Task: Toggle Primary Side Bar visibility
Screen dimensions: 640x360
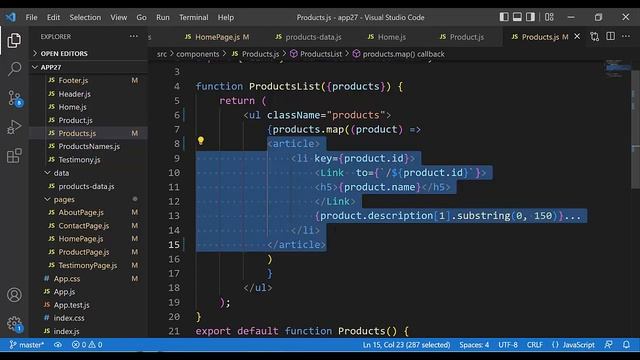Action: pyautogui.click(x=504, y=17)
